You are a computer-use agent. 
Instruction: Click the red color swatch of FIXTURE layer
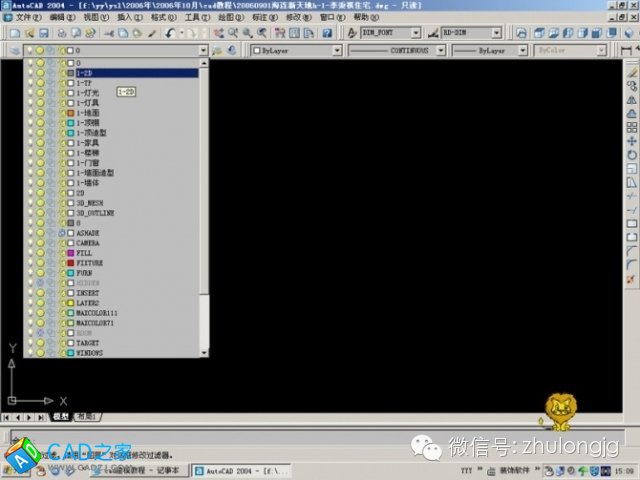click(x=70, y=263)
